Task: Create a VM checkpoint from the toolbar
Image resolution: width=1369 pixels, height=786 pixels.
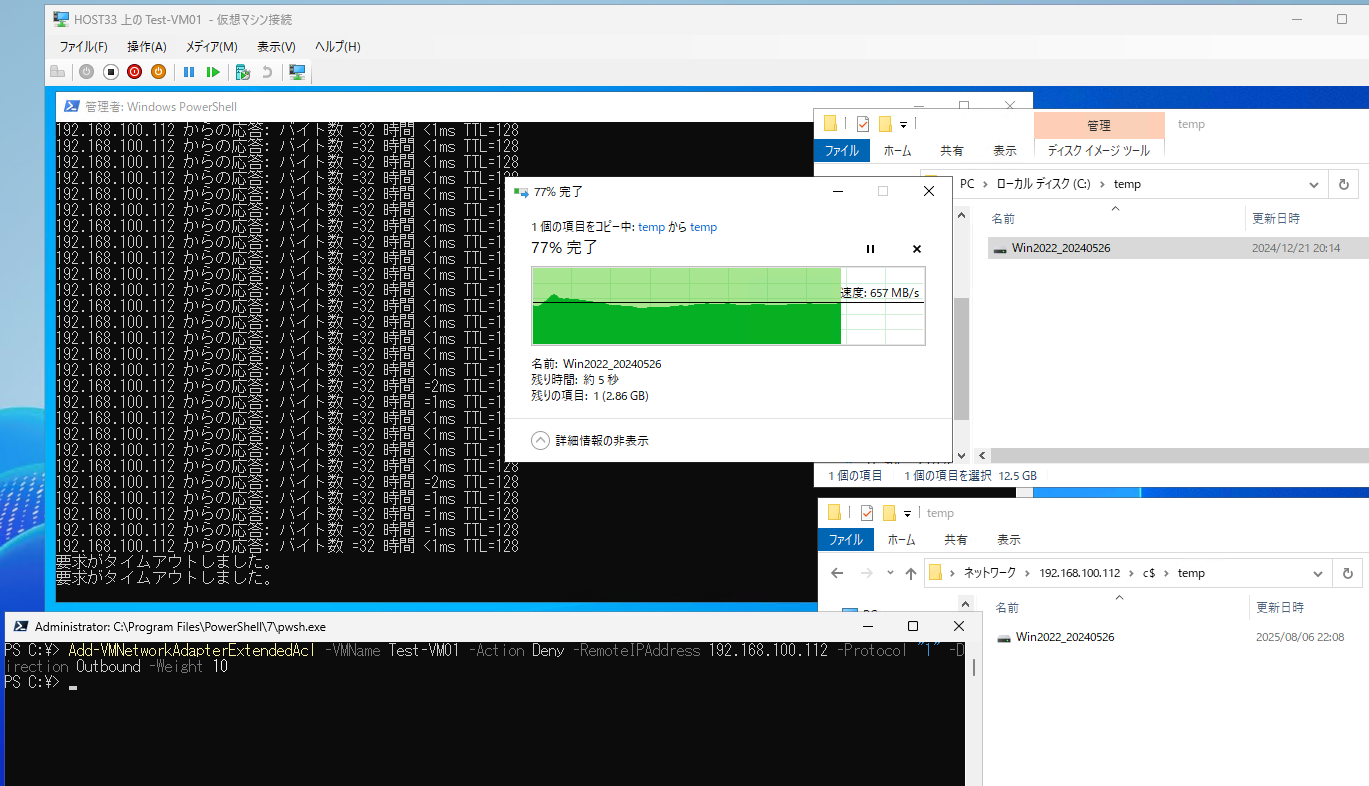Action: point(242,72)
